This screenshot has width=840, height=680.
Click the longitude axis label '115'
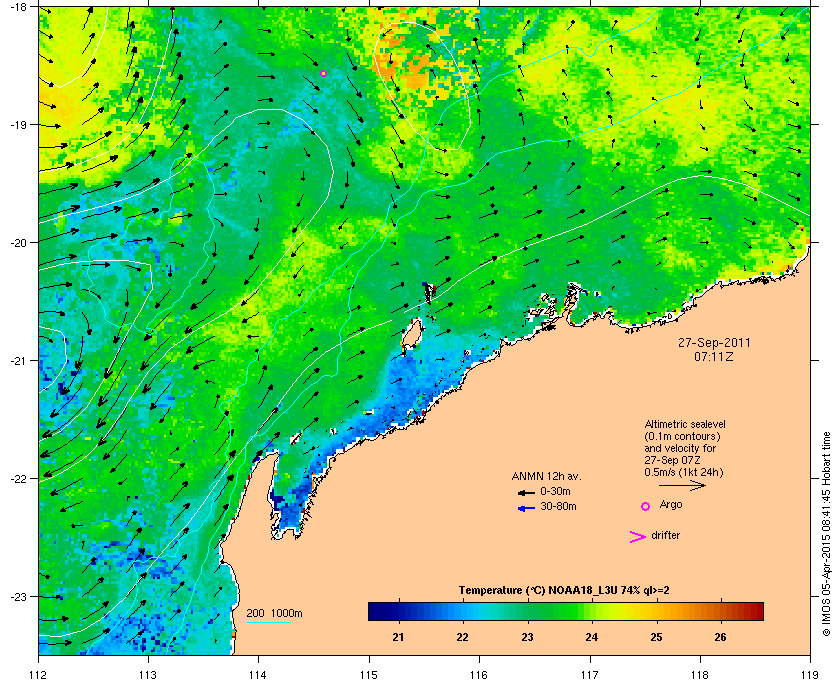[x=369, y=674]
